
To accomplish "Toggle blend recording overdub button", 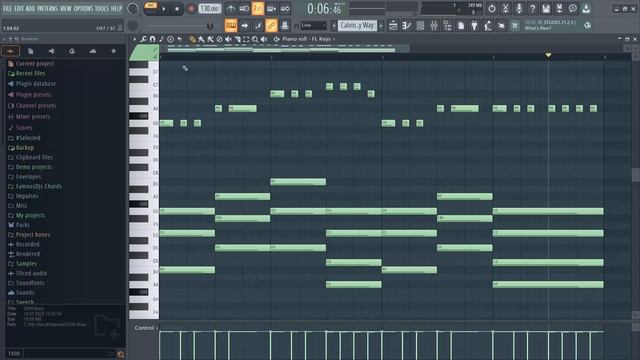I will pos(271,9).
